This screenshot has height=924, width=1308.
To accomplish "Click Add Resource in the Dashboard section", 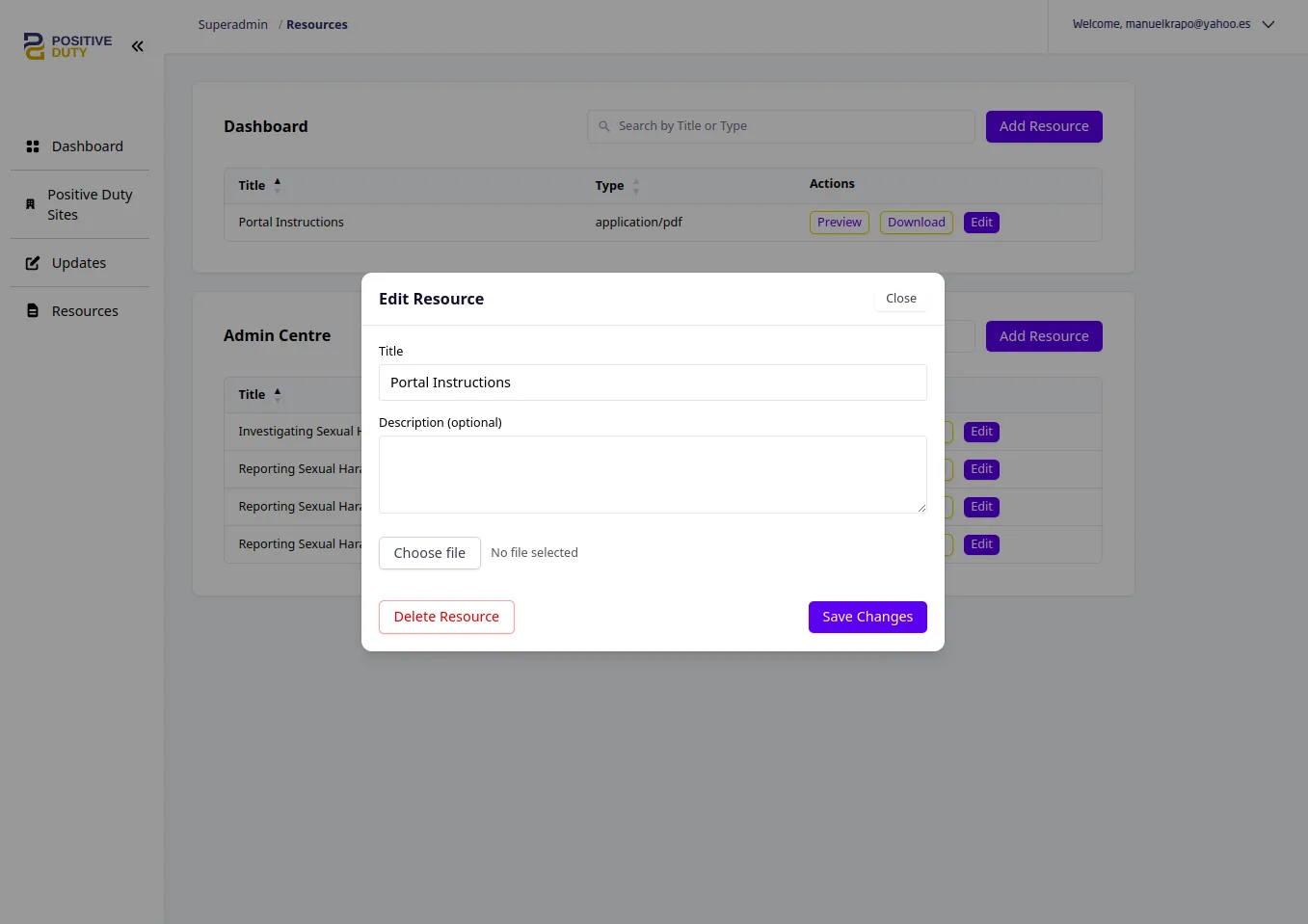I will point(1044,126).
